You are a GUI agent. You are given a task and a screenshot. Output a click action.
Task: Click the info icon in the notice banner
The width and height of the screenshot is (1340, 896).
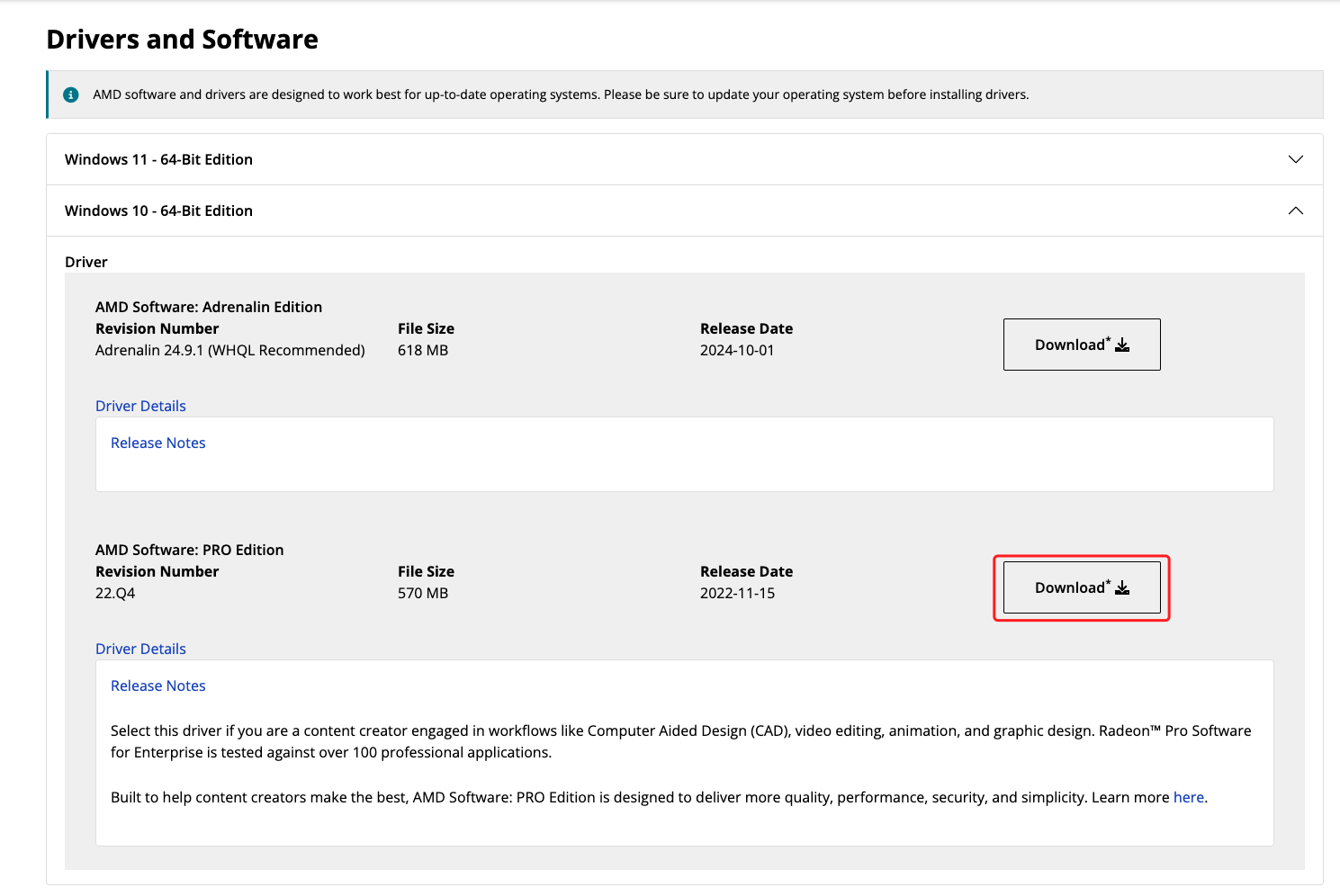[70, 94]
